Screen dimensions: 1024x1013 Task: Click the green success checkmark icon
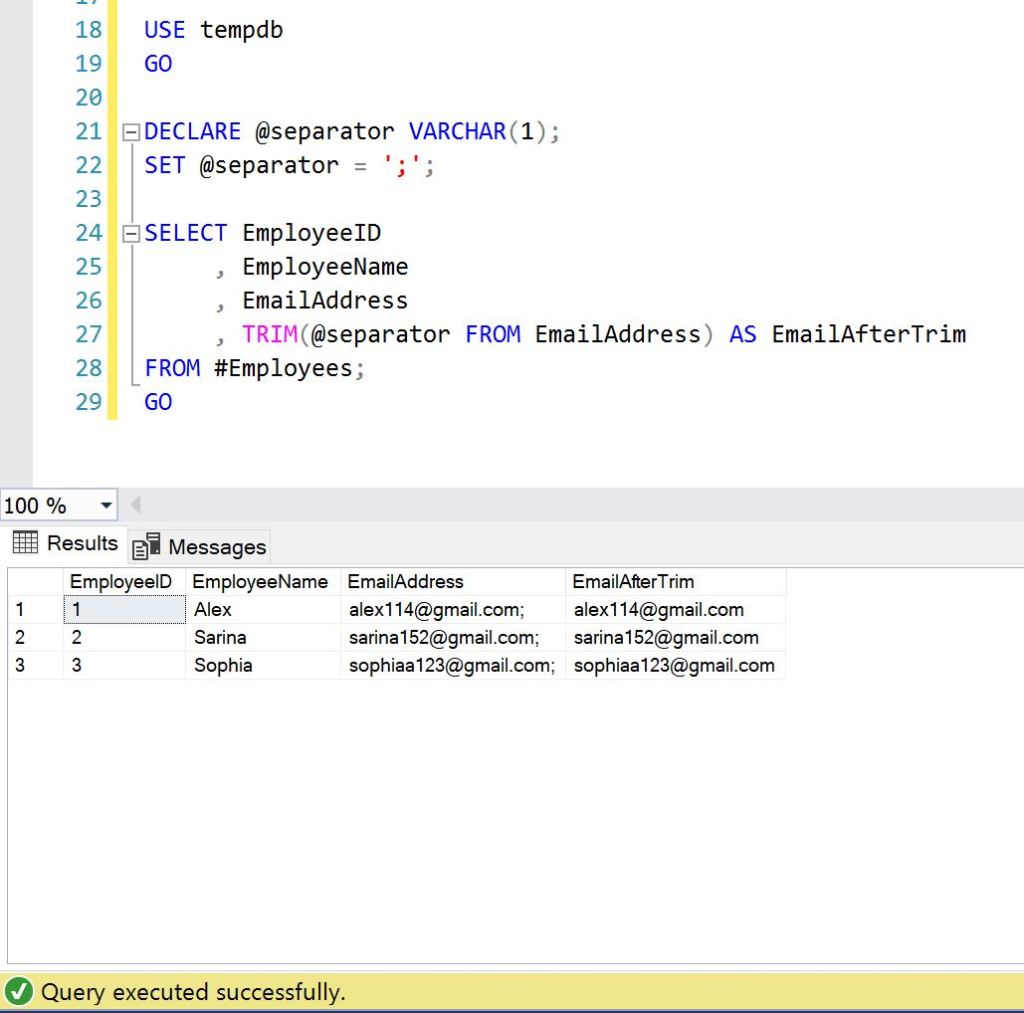click(18, 992)
